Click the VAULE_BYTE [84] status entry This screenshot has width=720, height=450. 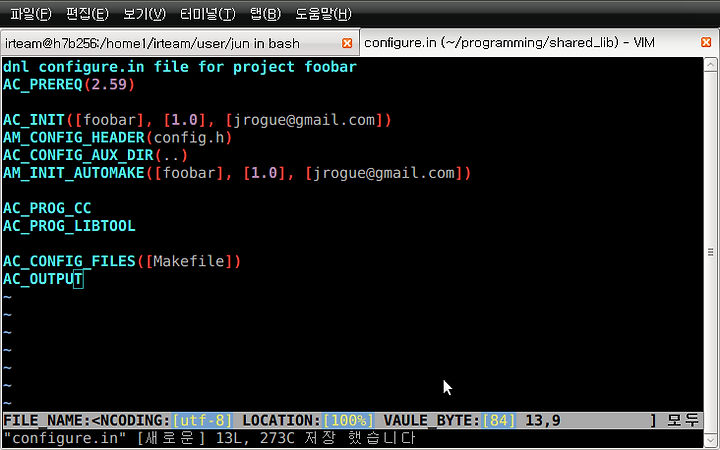(449, 421)
